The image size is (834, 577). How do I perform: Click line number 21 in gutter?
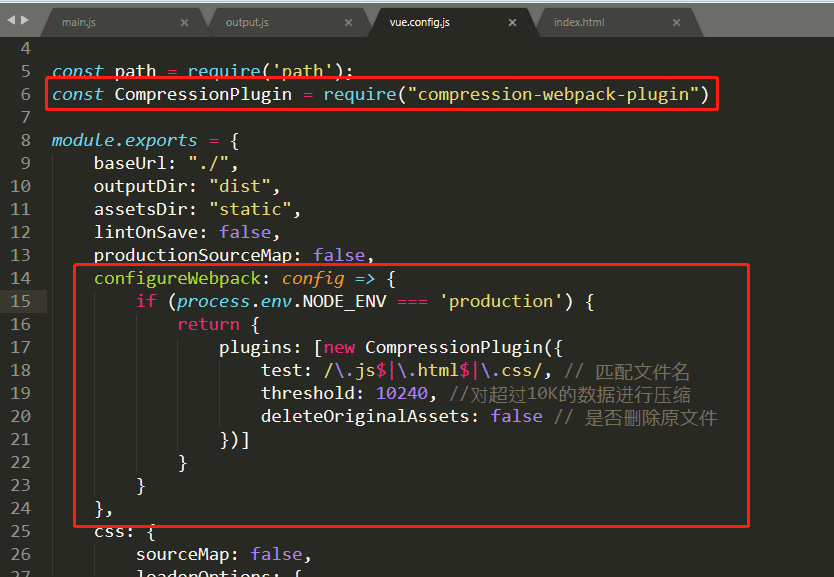pos(20,439)
